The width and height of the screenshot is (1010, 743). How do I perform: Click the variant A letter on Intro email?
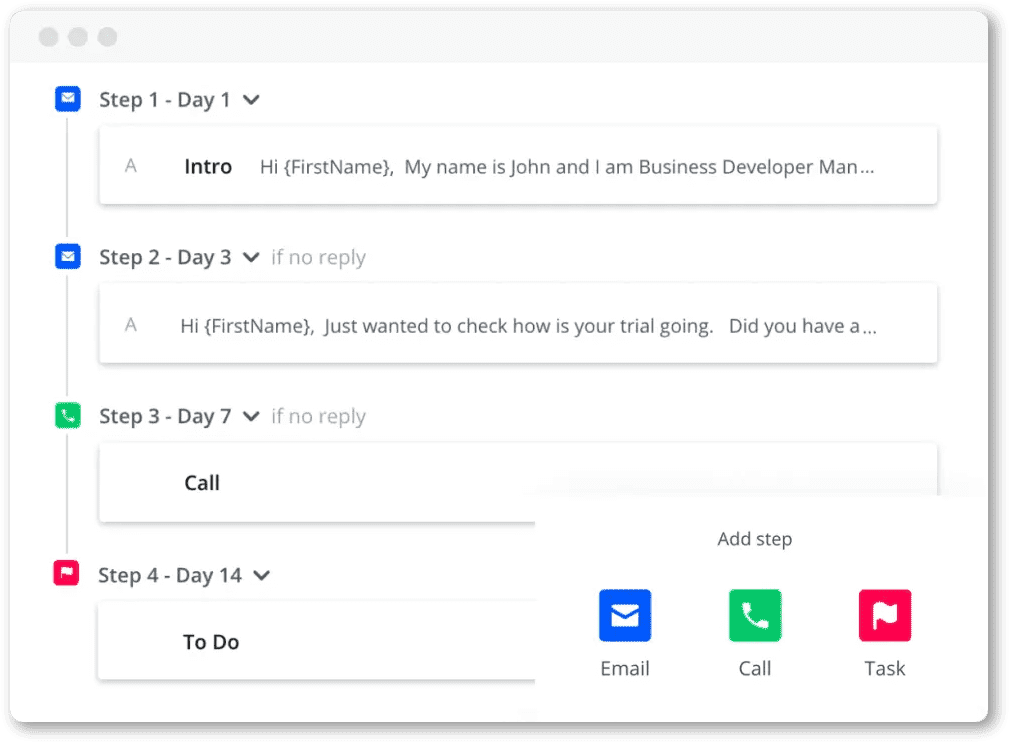click(130, 166)
